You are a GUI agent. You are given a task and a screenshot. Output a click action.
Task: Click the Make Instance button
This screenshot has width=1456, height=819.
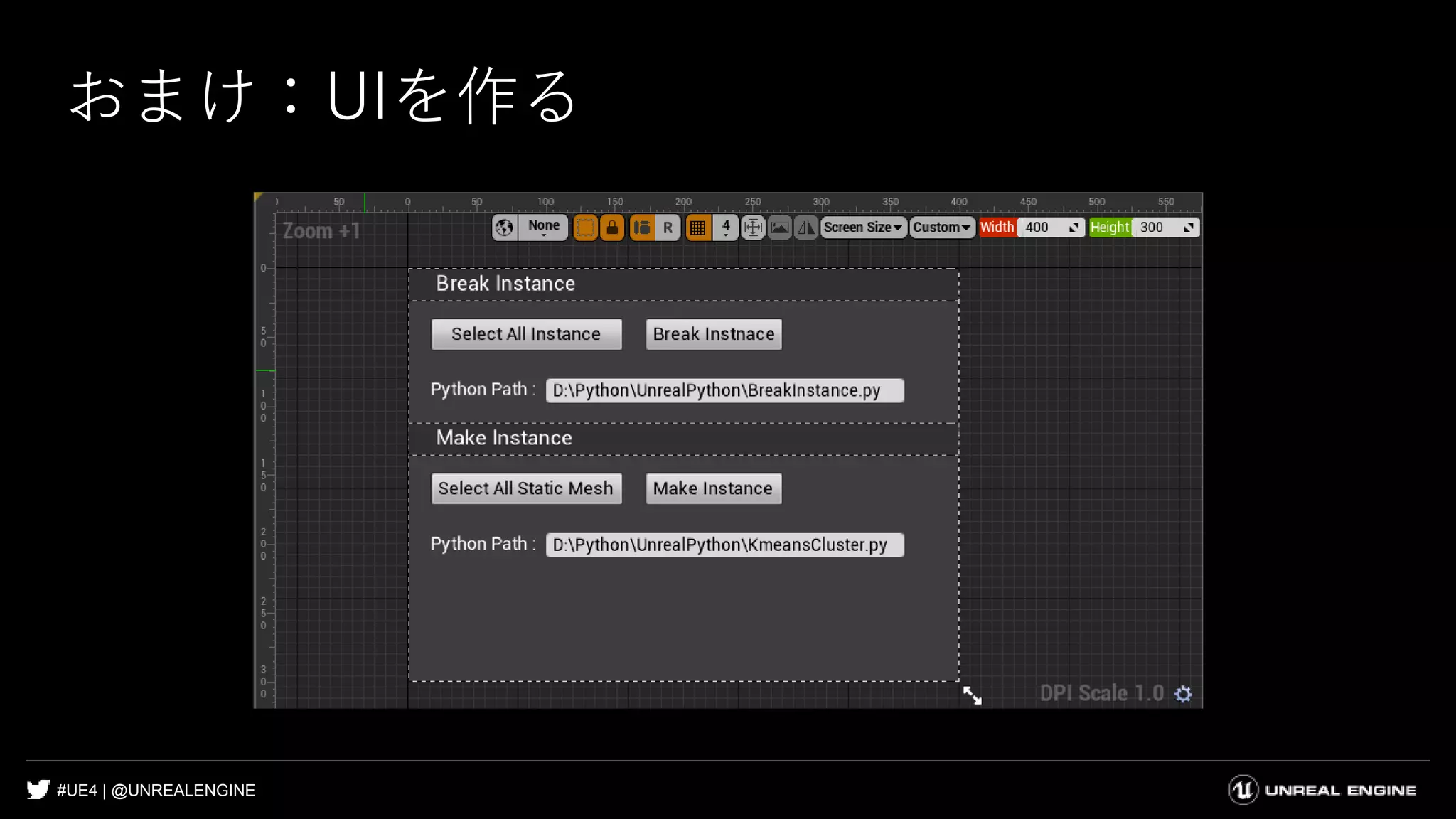714,488
